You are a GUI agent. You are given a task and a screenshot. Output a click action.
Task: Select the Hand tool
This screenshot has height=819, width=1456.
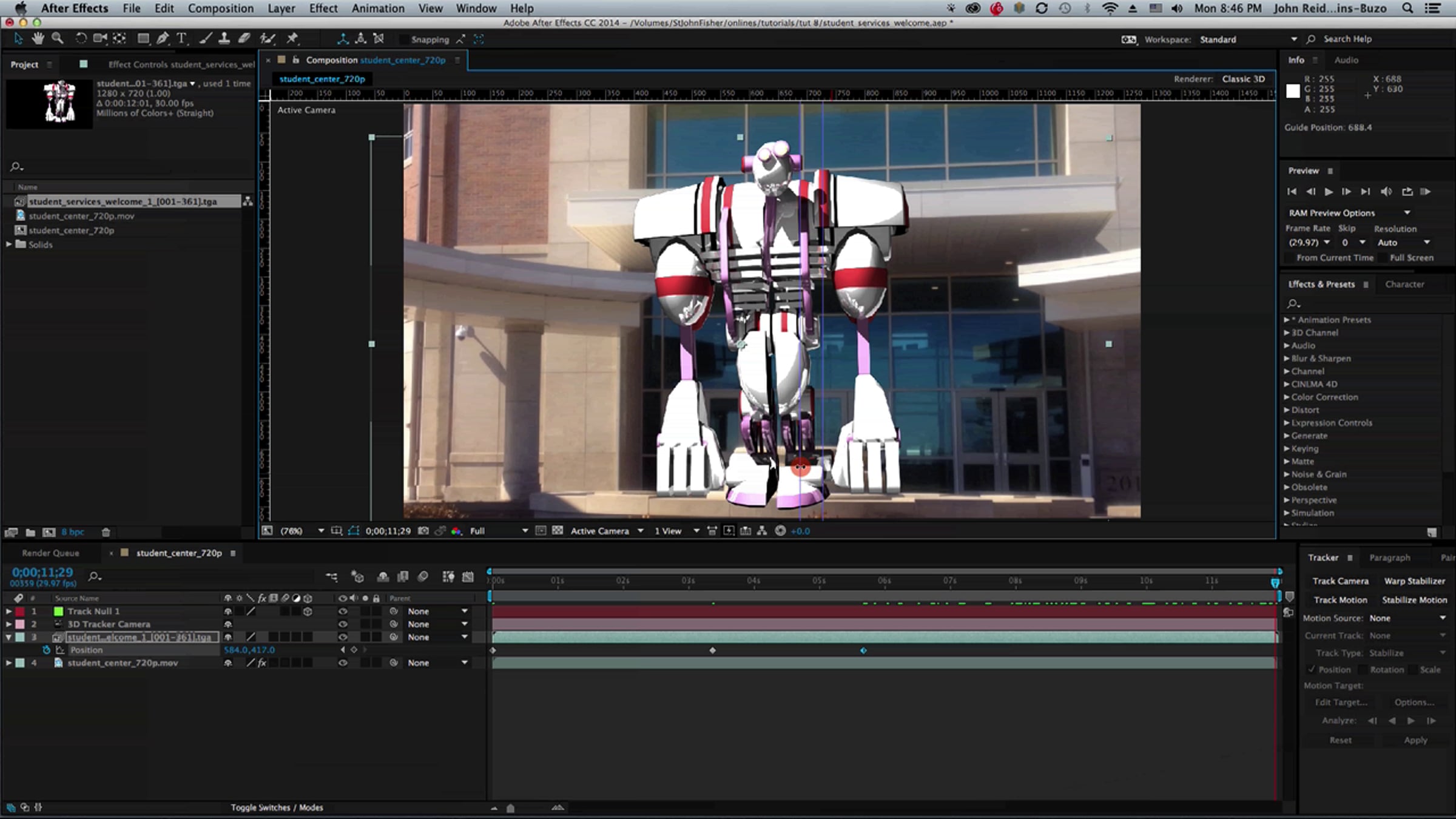pos(38,39)
